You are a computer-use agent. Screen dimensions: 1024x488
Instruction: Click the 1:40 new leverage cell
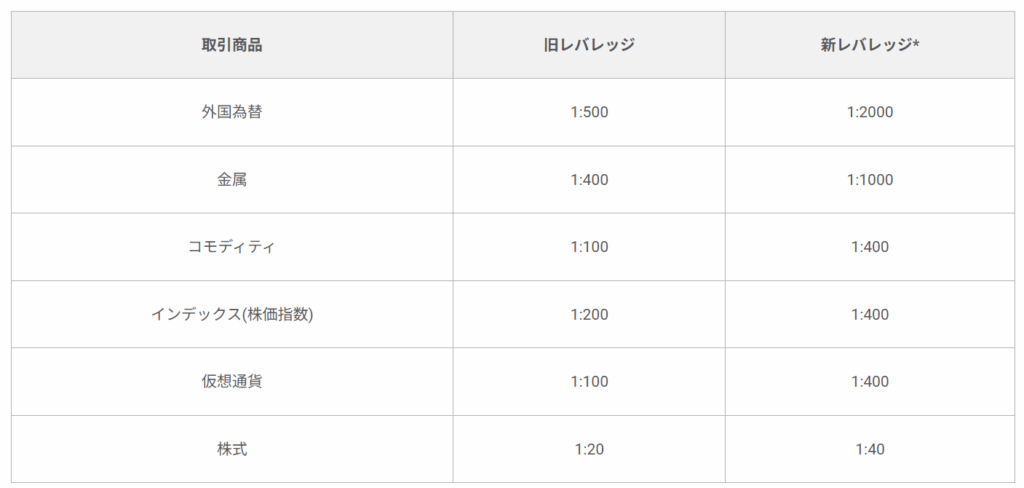[869, 449]
